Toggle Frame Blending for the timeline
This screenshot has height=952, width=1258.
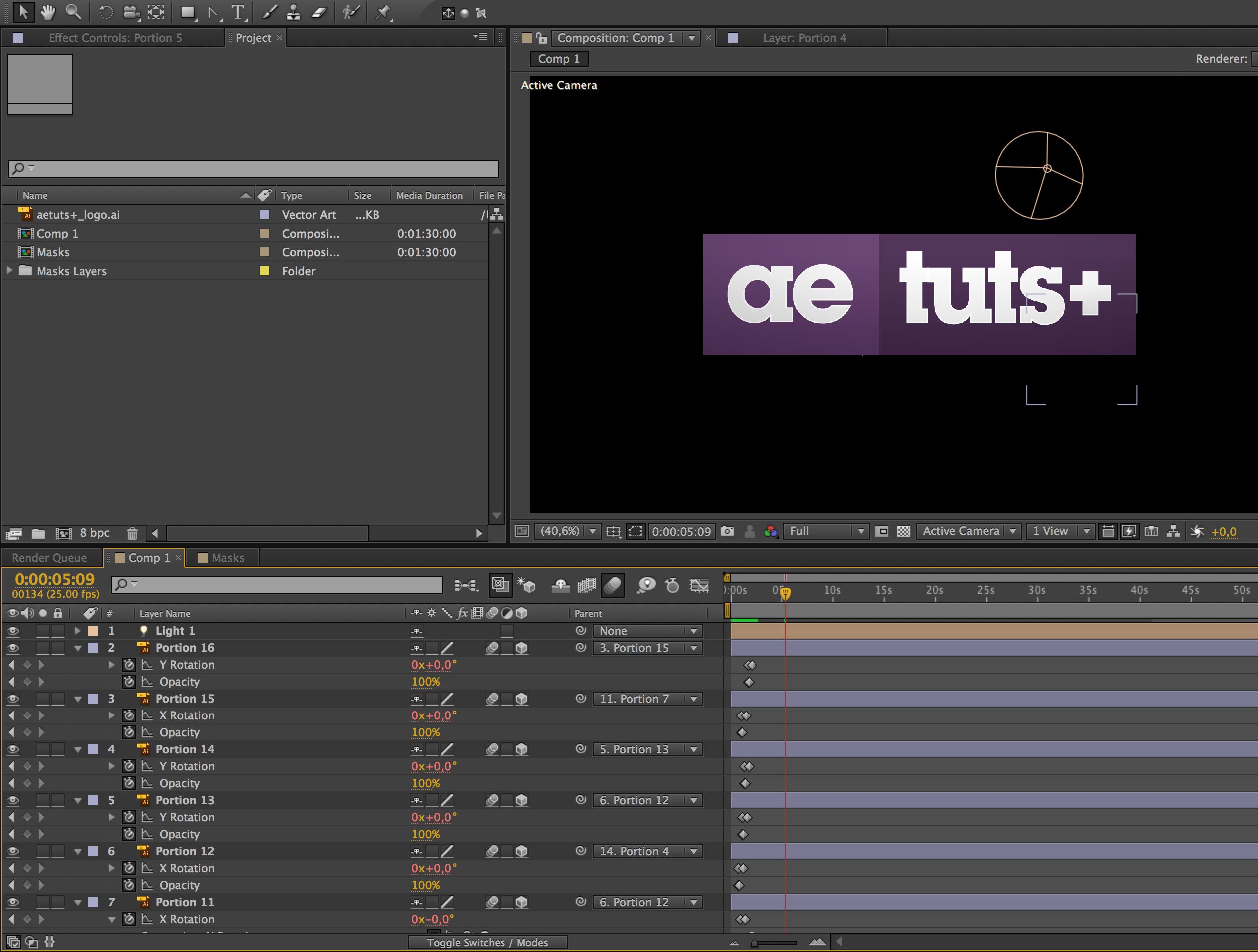[x=586, y=585]
